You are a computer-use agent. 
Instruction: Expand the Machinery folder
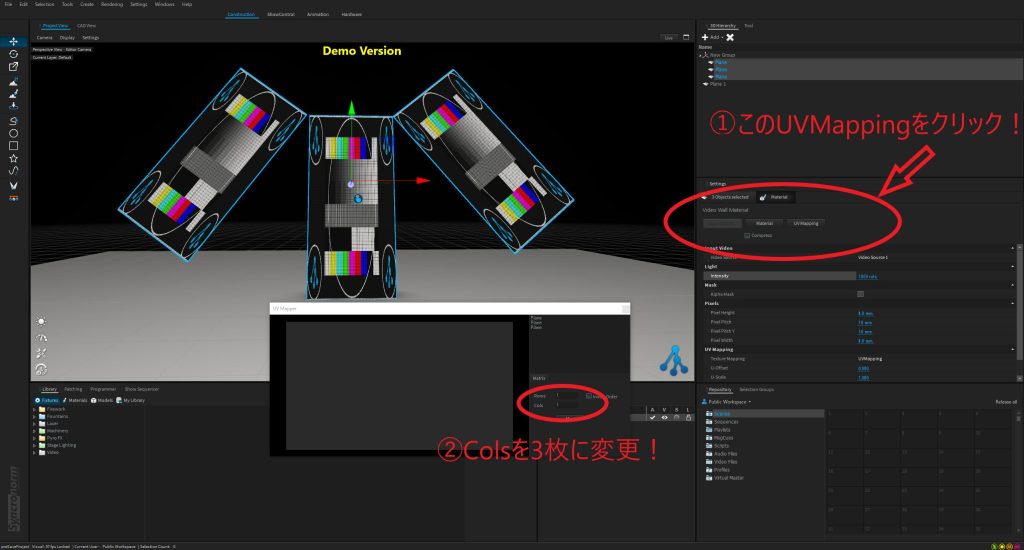(35, 430)
